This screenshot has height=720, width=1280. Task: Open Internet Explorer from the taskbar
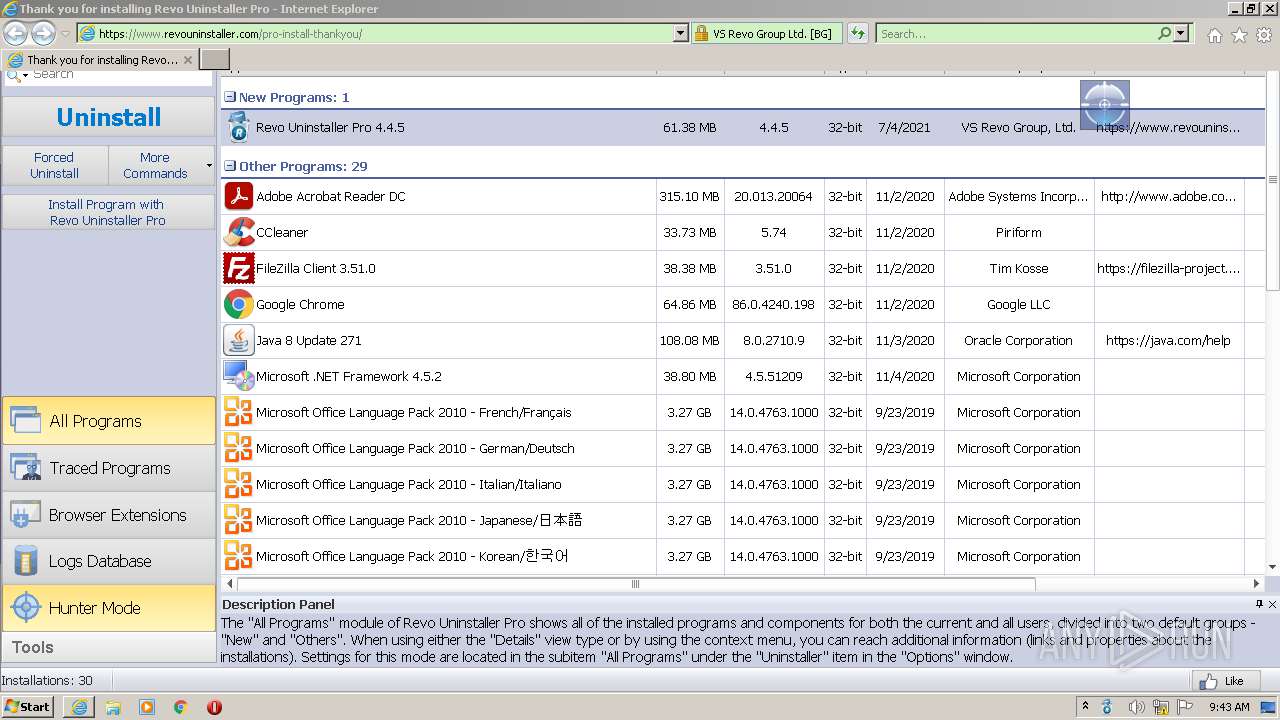click(x=80, y=707)
